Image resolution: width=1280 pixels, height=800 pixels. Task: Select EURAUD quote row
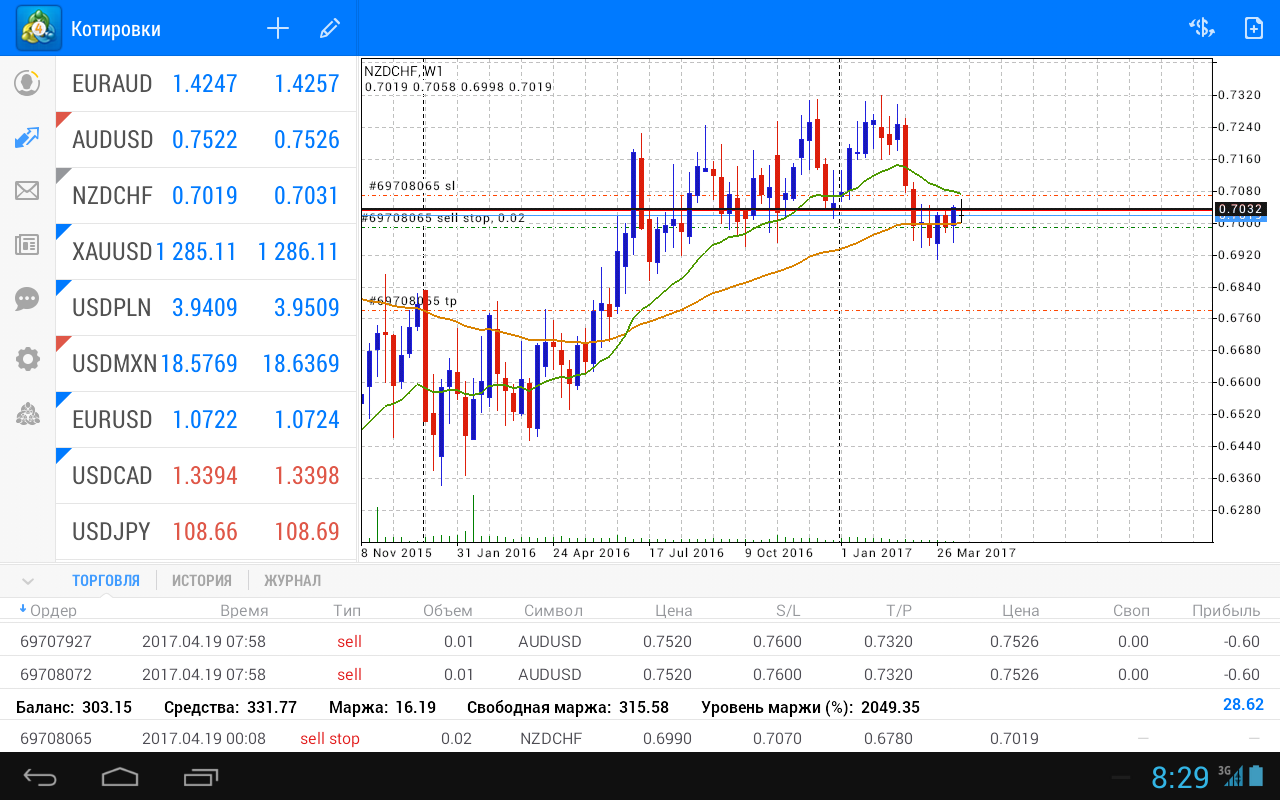click(x=206, y=84)
